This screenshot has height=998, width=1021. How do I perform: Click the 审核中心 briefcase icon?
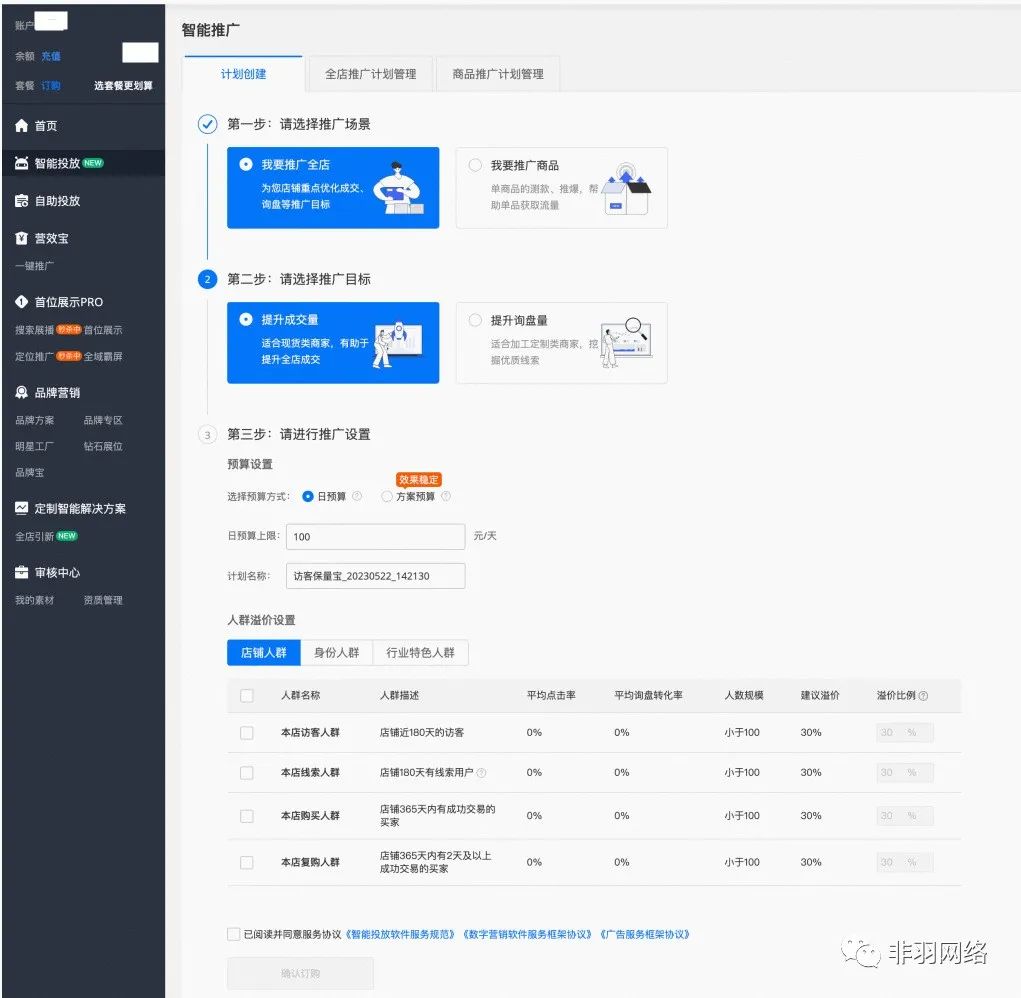(x=22, y=573)
